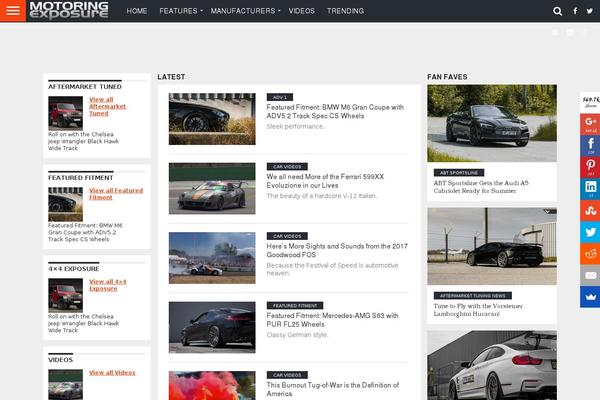This screenshot has height=400, width=600.
Task: Visit Facebook page from header icon
Action: (575, 11)
